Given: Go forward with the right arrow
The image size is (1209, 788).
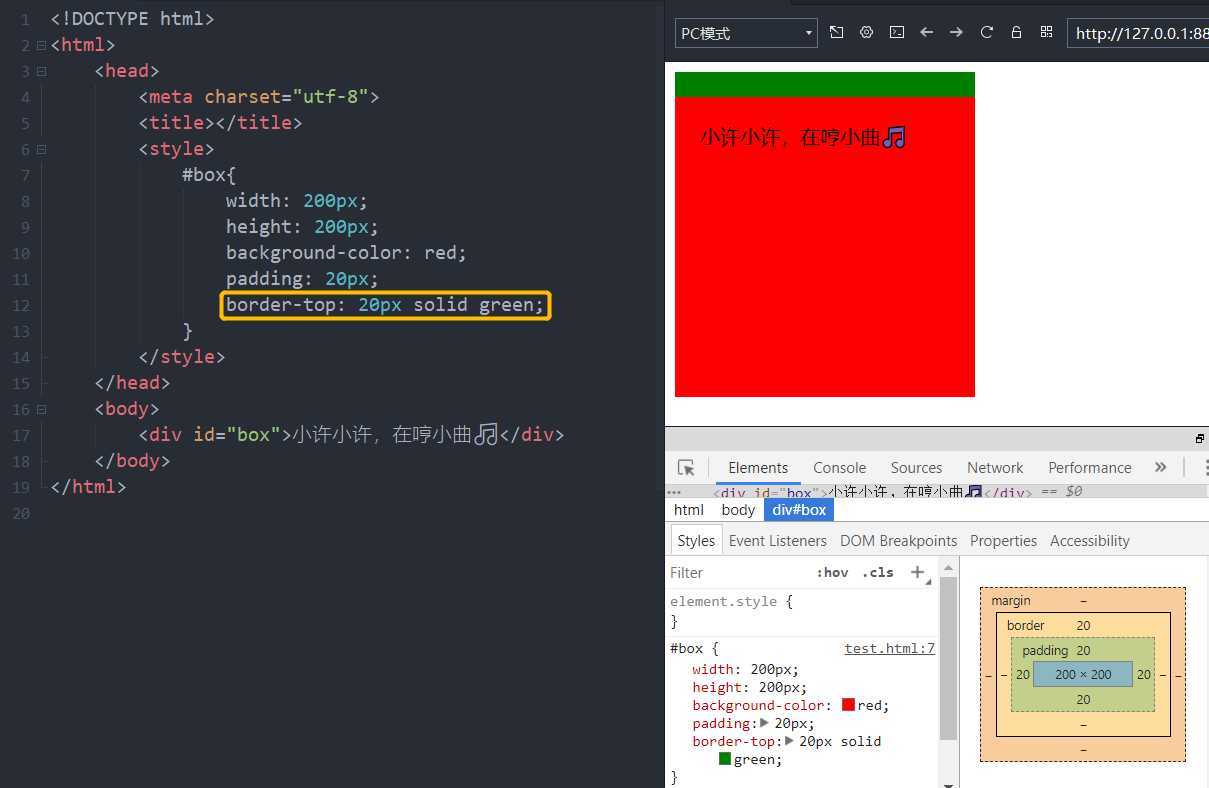Looking at the screenshot, I should click(957, 32).
